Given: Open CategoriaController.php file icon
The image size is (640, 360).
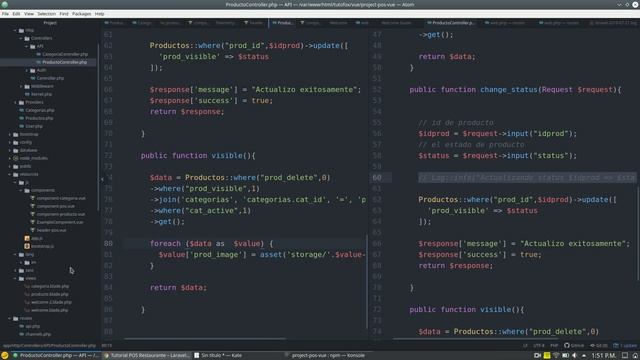Looking at the screenshot, I should 38,54.
